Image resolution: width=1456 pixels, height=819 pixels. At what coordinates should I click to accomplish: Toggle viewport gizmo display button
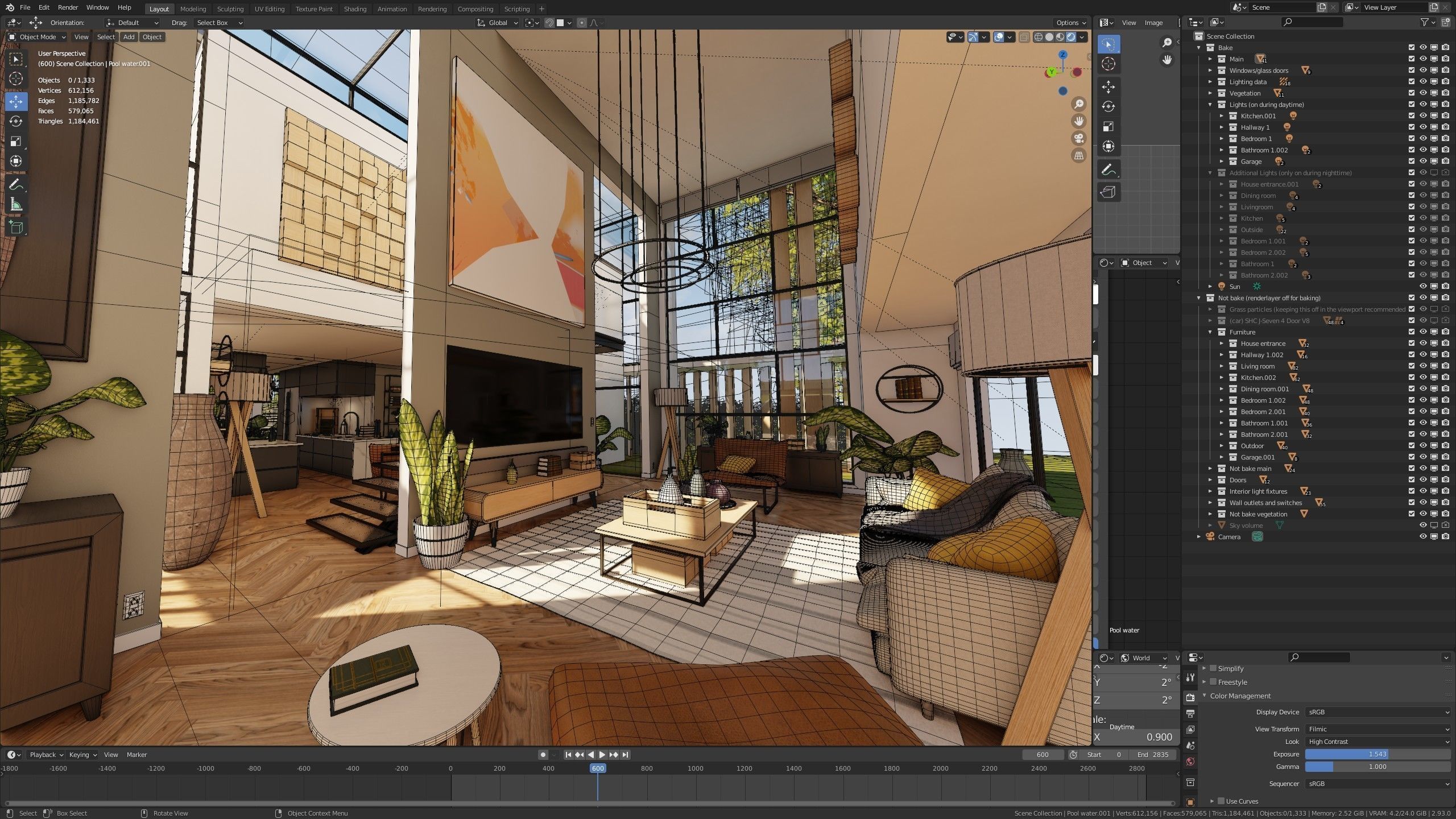pyautogui.click(x=973, y=37)
